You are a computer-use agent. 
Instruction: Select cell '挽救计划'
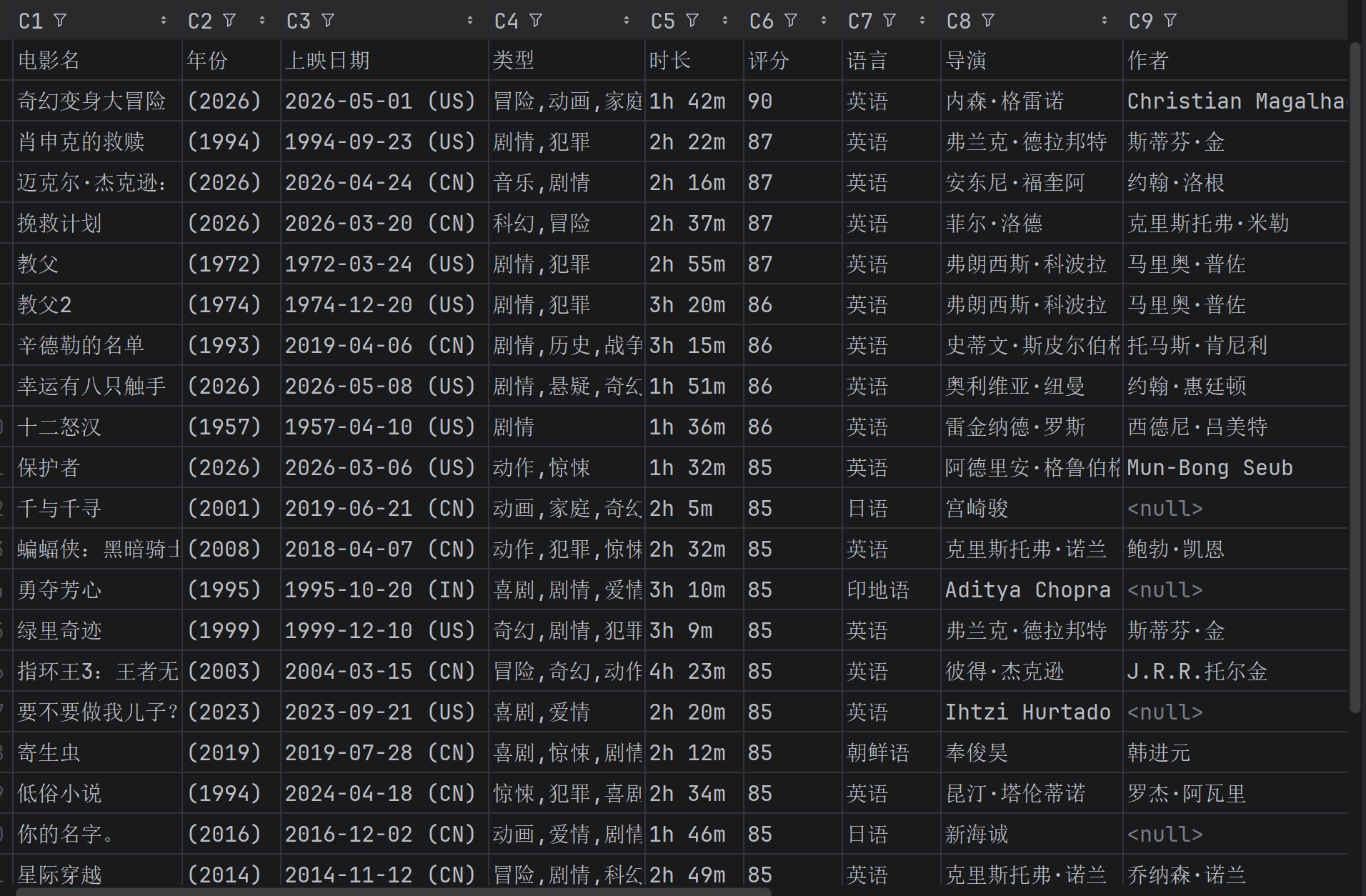click(x=98, y=223)
